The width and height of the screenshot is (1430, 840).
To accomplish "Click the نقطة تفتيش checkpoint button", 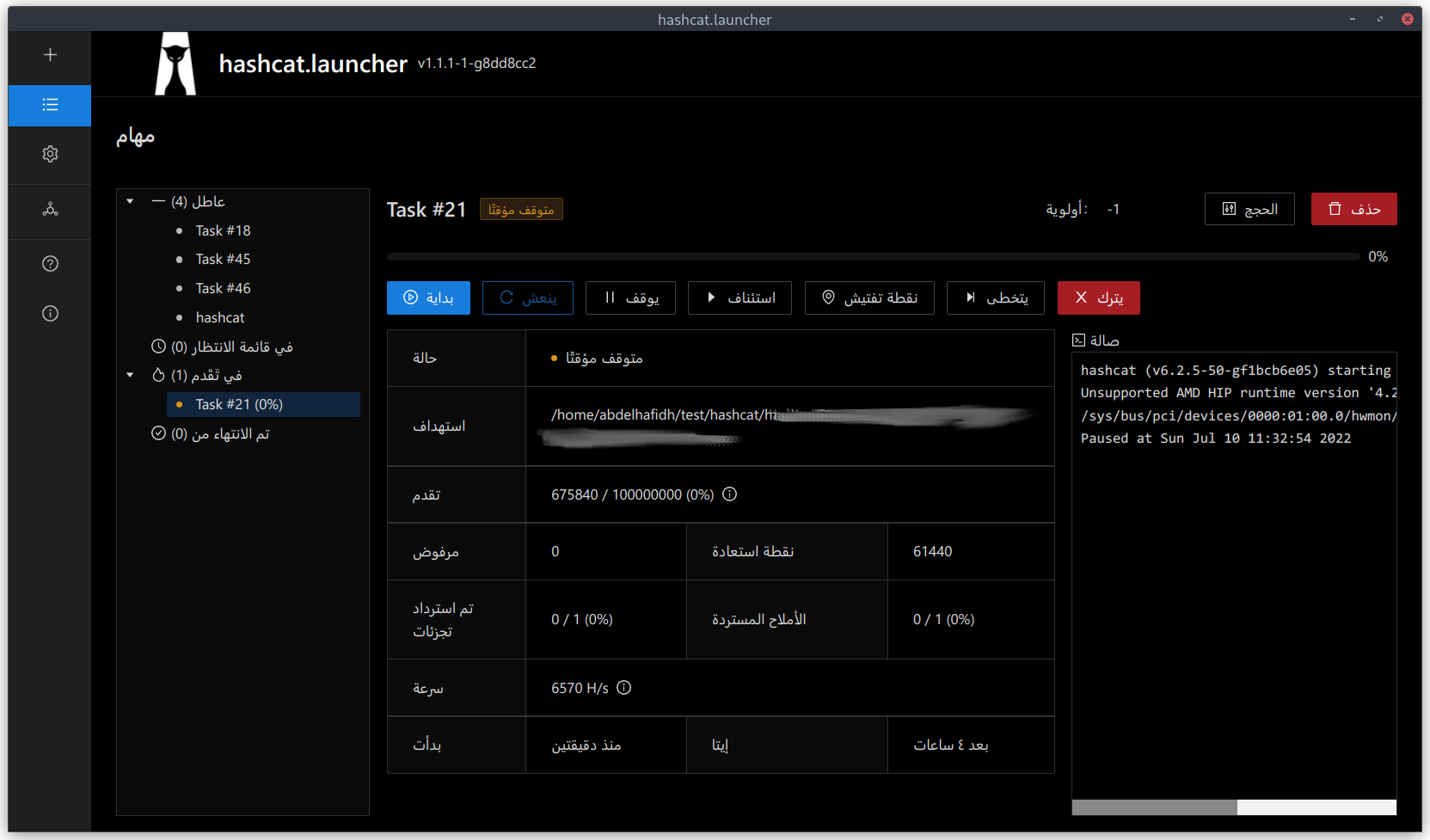I will 869,297.
